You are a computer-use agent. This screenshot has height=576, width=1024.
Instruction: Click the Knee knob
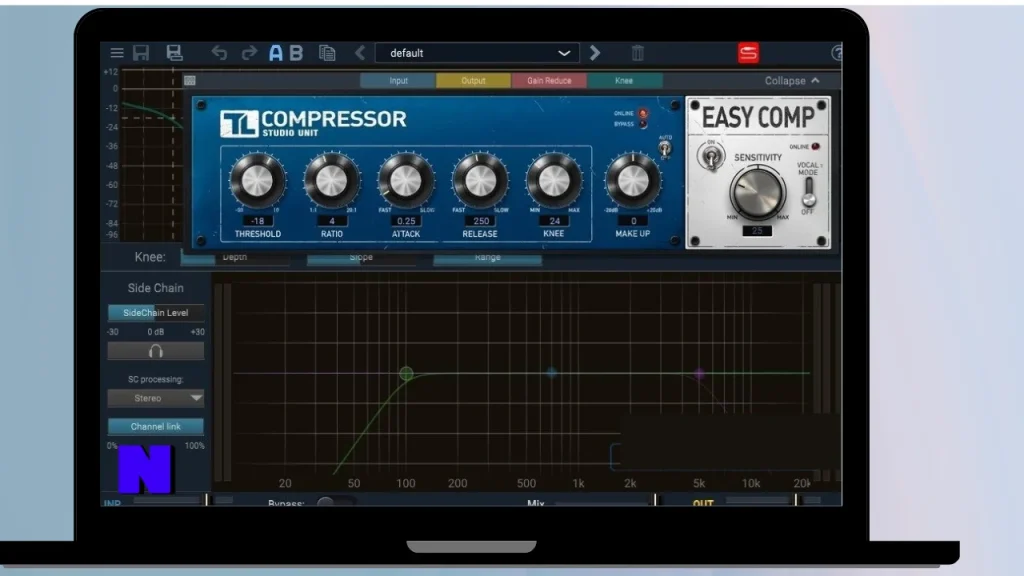coord(554,180)
